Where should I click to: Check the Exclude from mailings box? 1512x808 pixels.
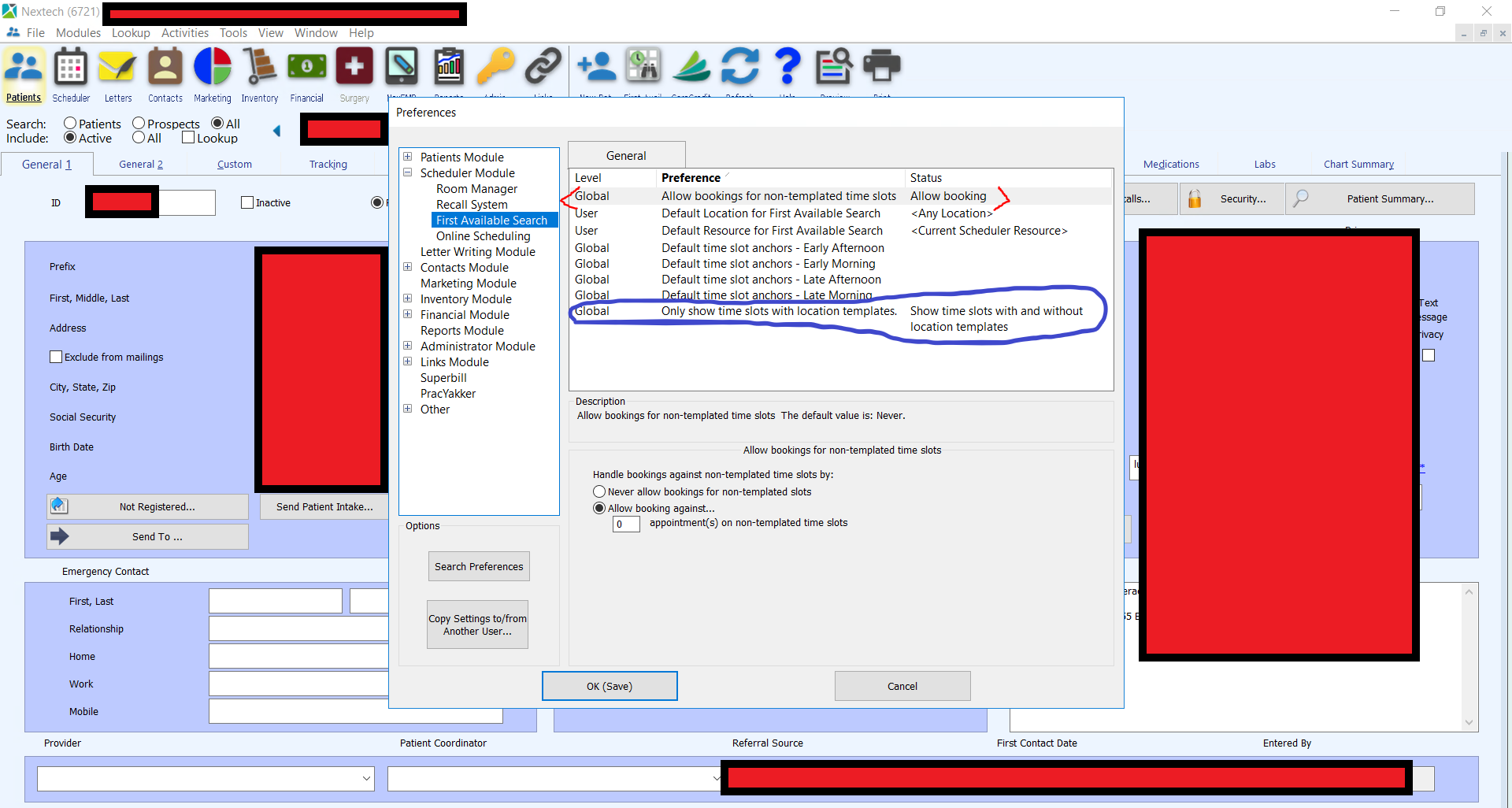click(x=56, y=357)
